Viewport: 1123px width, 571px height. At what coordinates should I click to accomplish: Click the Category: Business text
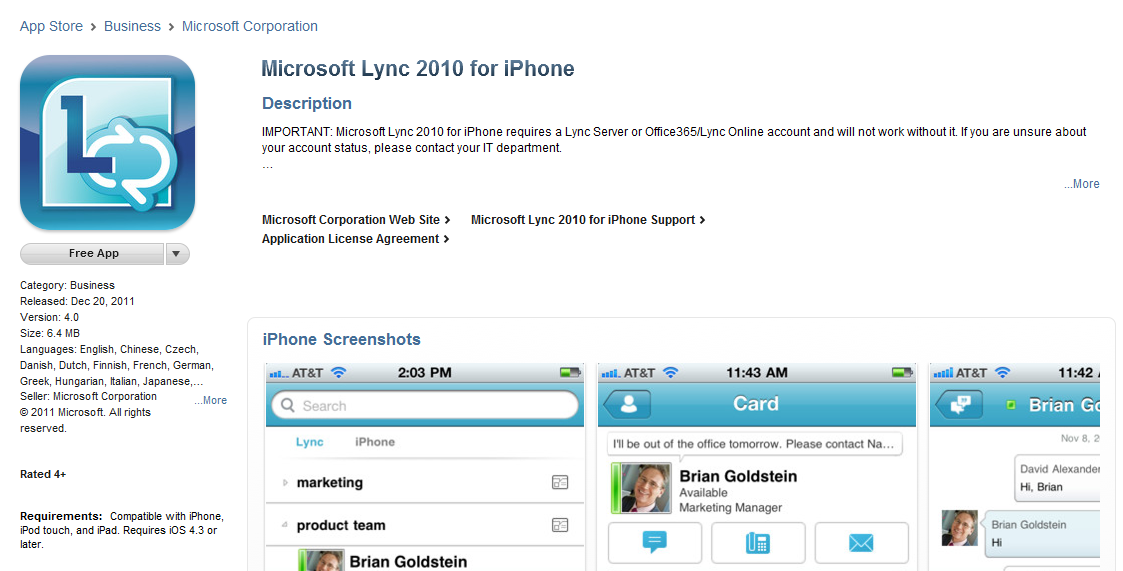click(x=67, y=285)
